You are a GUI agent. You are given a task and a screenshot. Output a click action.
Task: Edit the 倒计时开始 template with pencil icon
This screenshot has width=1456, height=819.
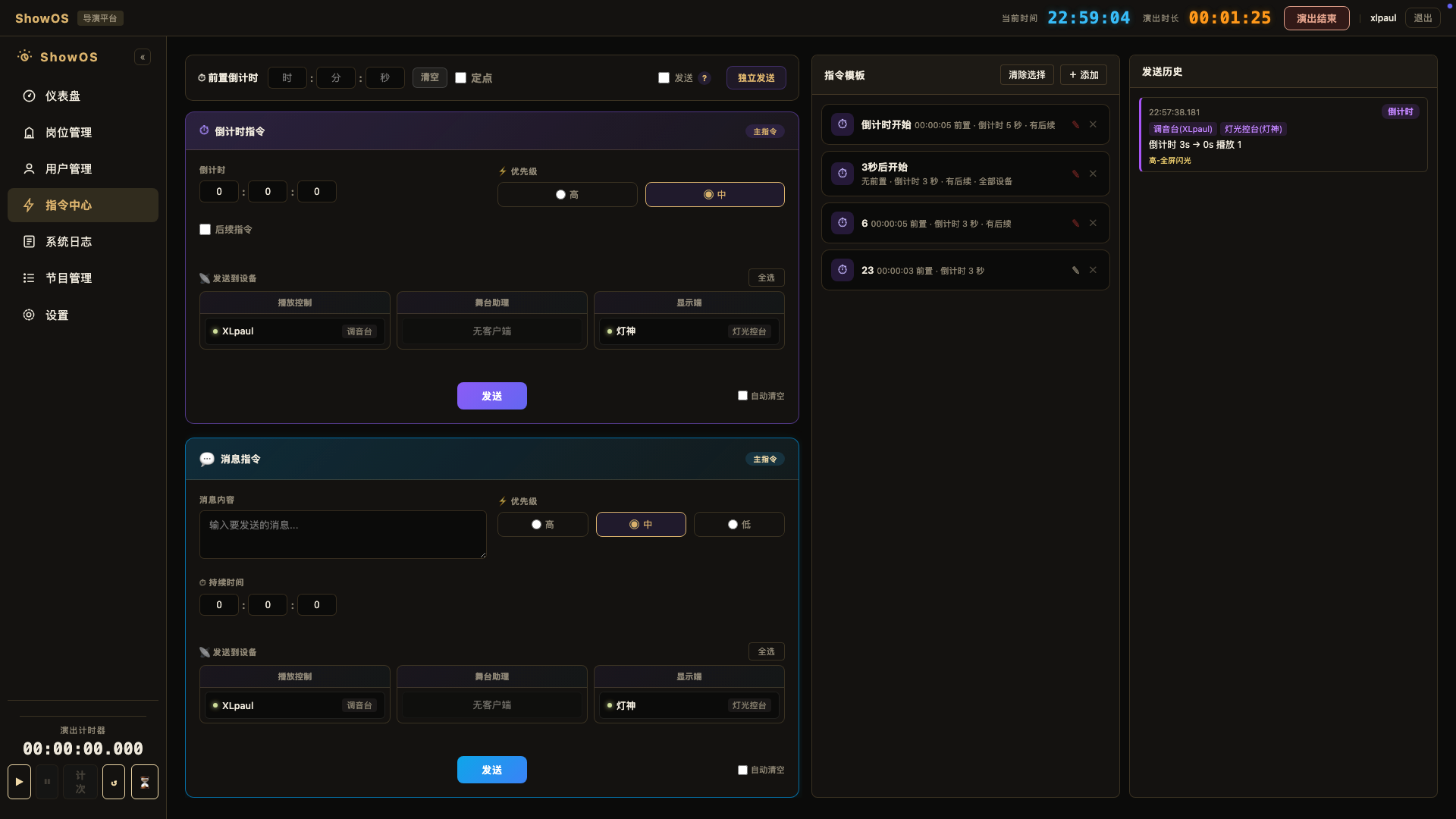pyautogui.click(x=1075, y=124)
